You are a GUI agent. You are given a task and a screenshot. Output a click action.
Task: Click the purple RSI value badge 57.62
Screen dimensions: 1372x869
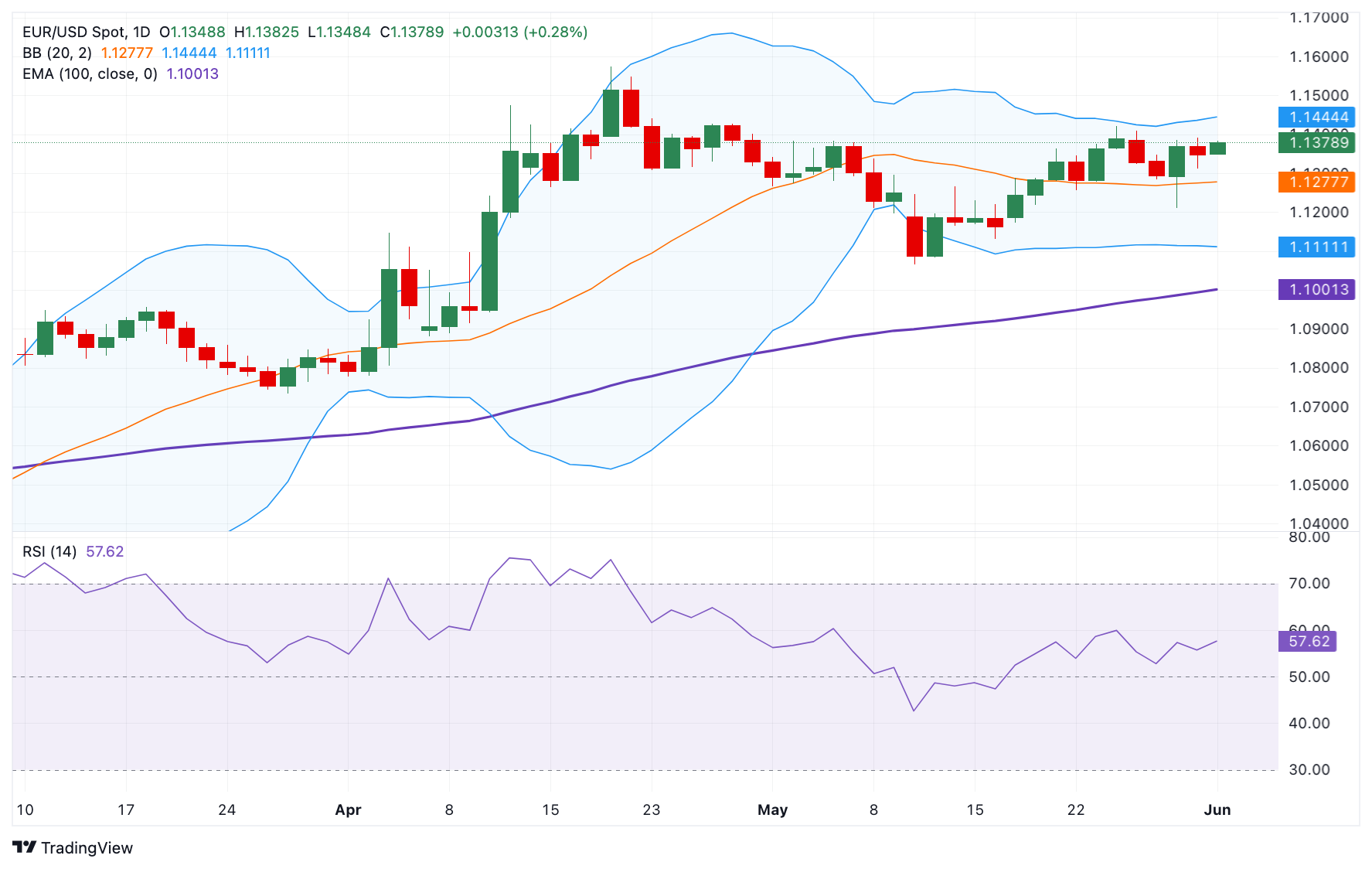click(x=1308, y=642)
